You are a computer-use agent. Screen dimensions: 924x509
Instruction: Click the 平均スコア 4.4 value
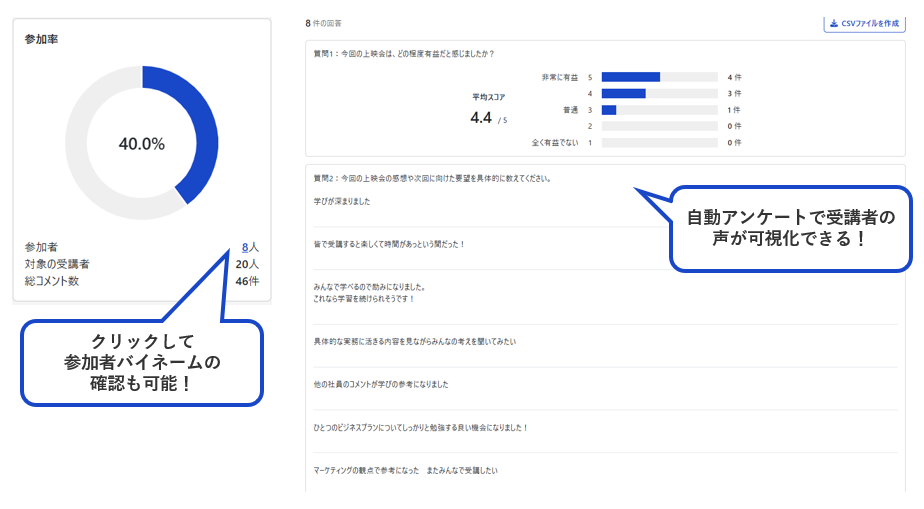pyautogui.click(x=481, y=118)
